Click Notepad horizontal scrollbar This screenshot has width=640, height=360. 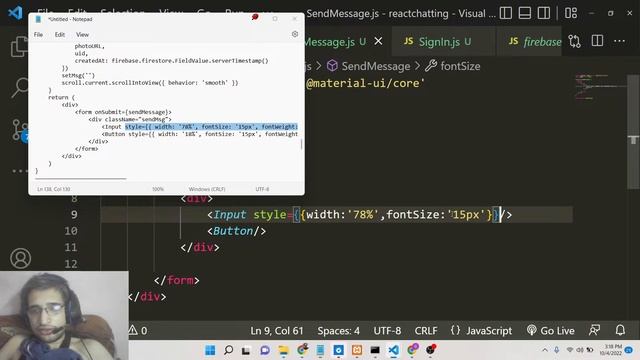[x=80, y=178]
